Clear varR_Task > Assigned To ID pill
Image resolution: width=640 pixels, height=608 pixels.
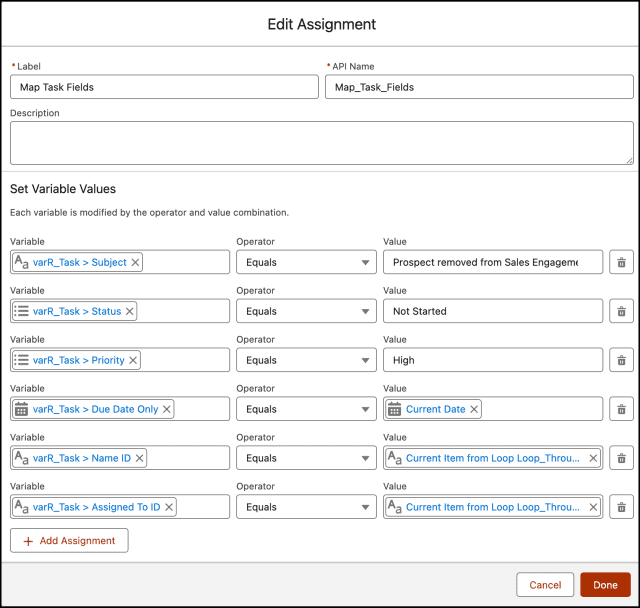pos(169,507)
